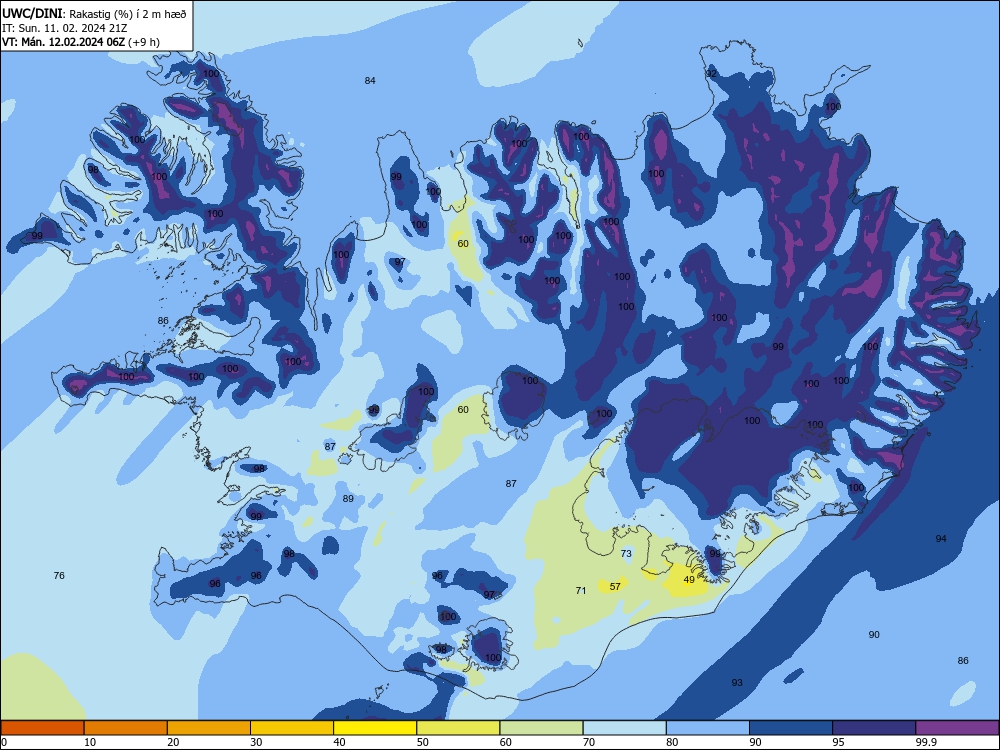
Task: Click the '93' humidity value in the southeast sea
Action: [x=737, y=682]
